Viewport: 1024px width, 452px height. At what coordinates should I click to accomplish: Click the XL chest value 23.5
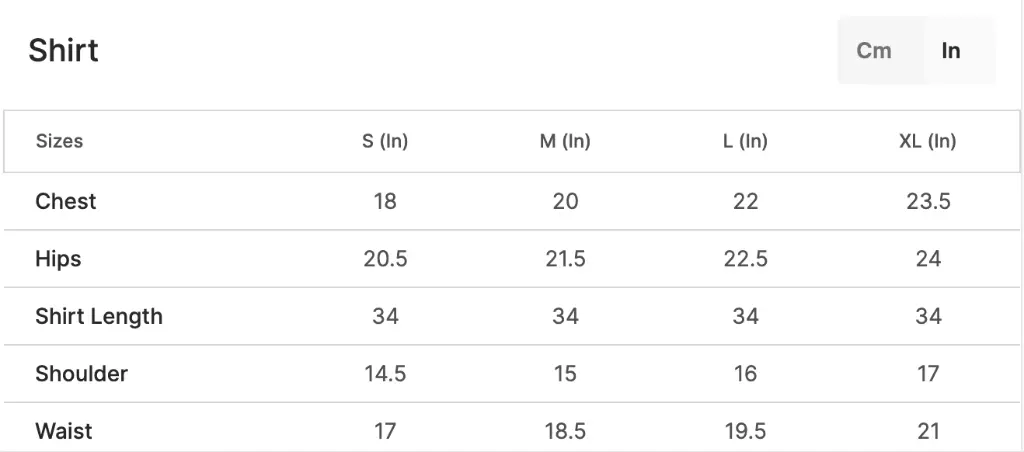tap(928, 201)
